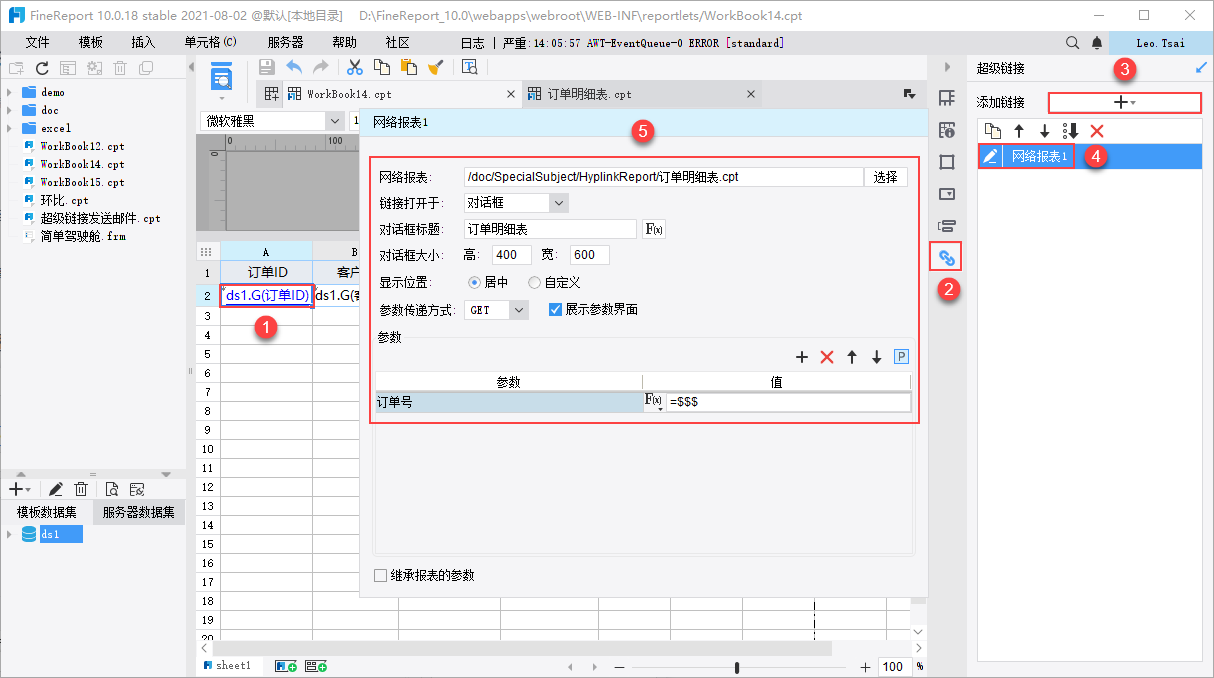
Task: Switch to 订单明细表.cpt tab
Action: 589,94
